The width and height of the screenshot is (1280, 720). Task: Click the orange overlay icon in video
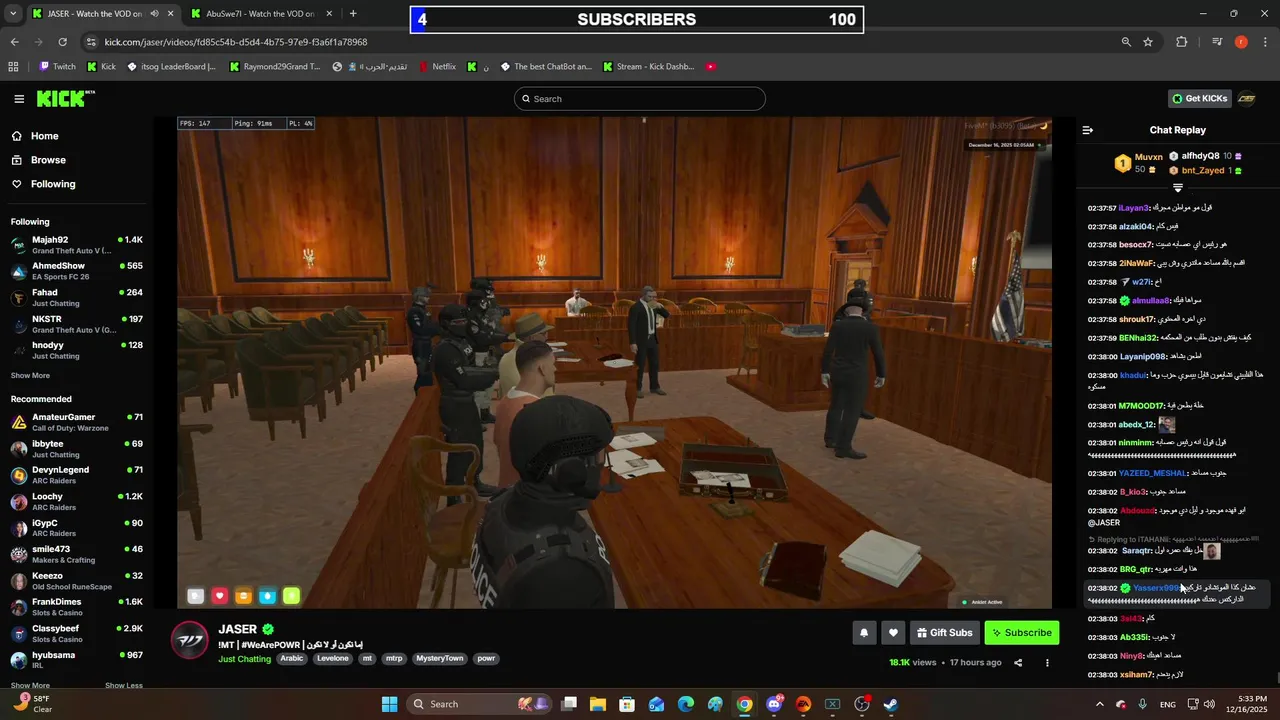click(244, 596)
